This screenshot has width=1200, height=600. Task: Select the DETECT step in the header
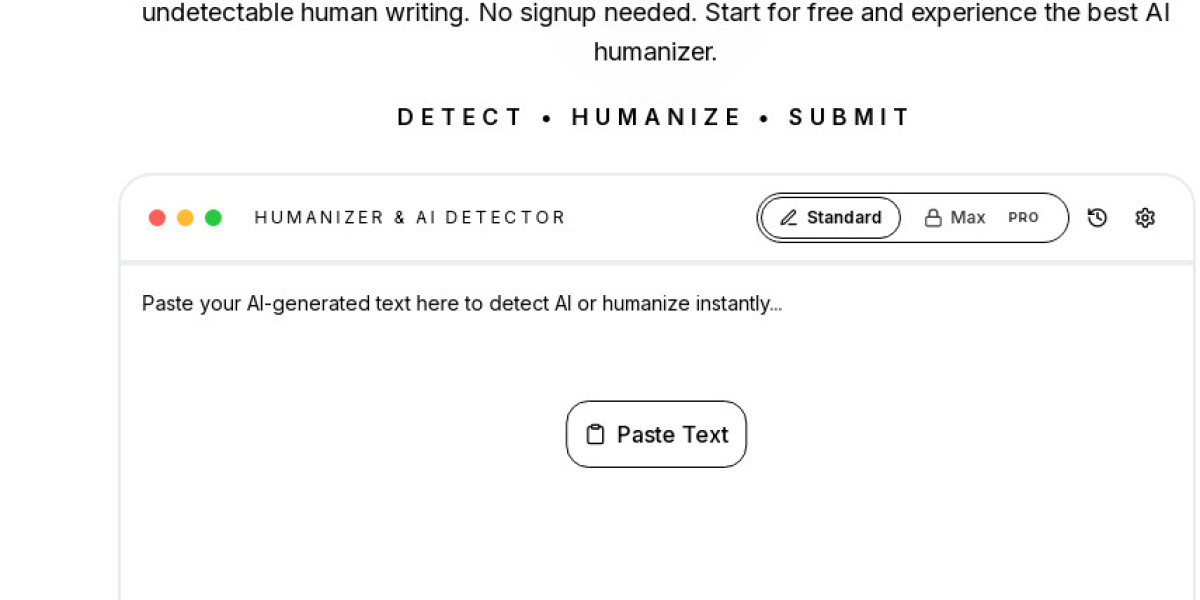460,117
